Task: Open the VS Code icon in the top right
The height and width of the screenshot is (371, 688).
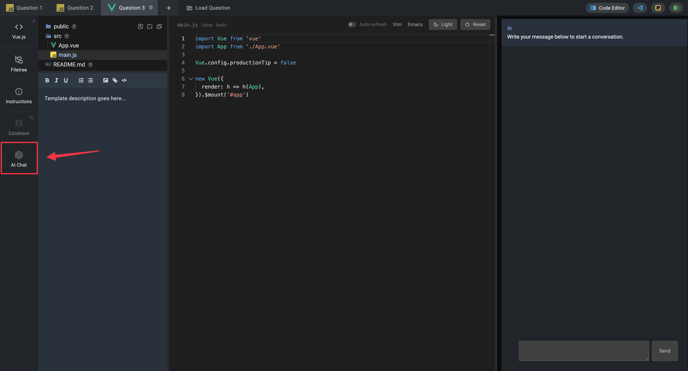Action: [640, 8]
